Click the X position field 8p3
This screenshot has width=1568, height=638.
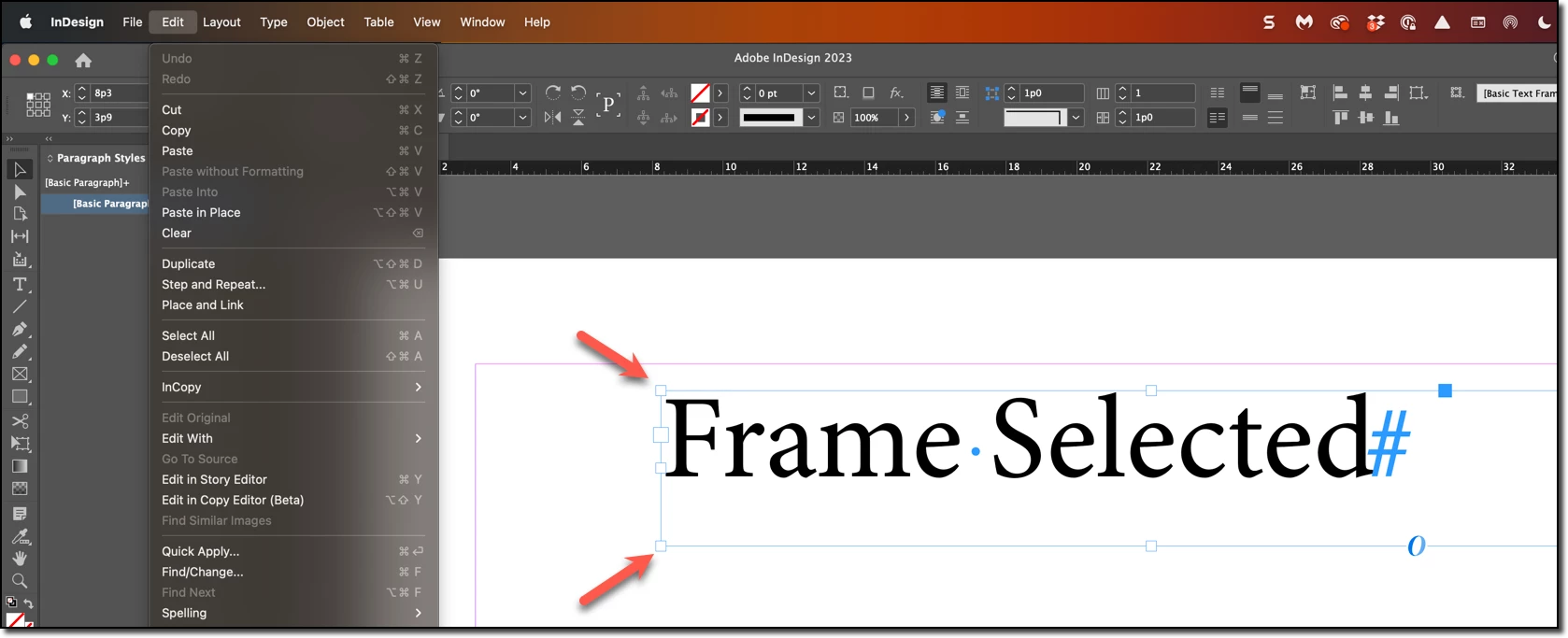[x=120, y=92]
